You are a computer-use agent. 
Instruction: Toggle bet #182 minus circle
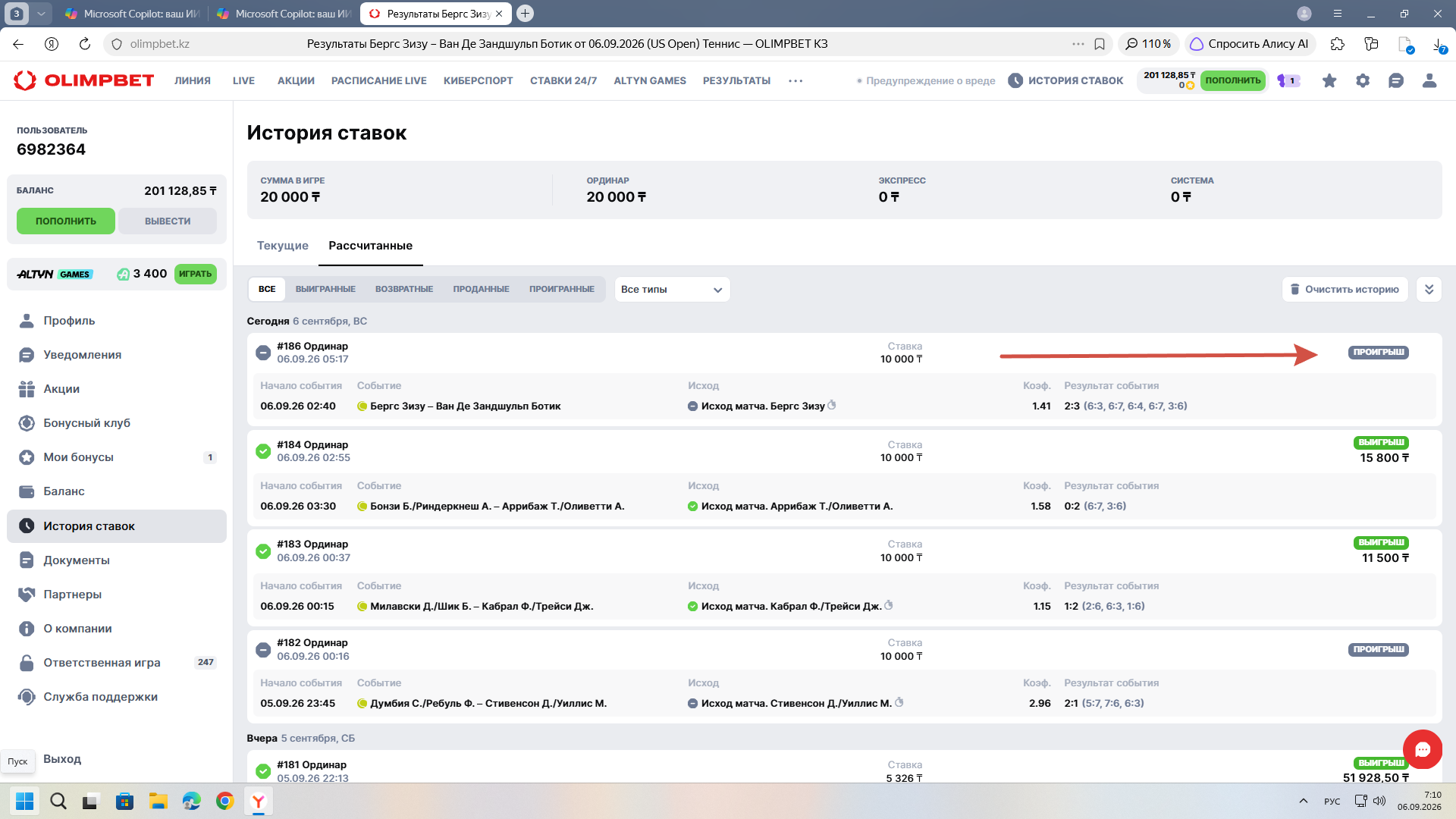(x=263, y=650)
